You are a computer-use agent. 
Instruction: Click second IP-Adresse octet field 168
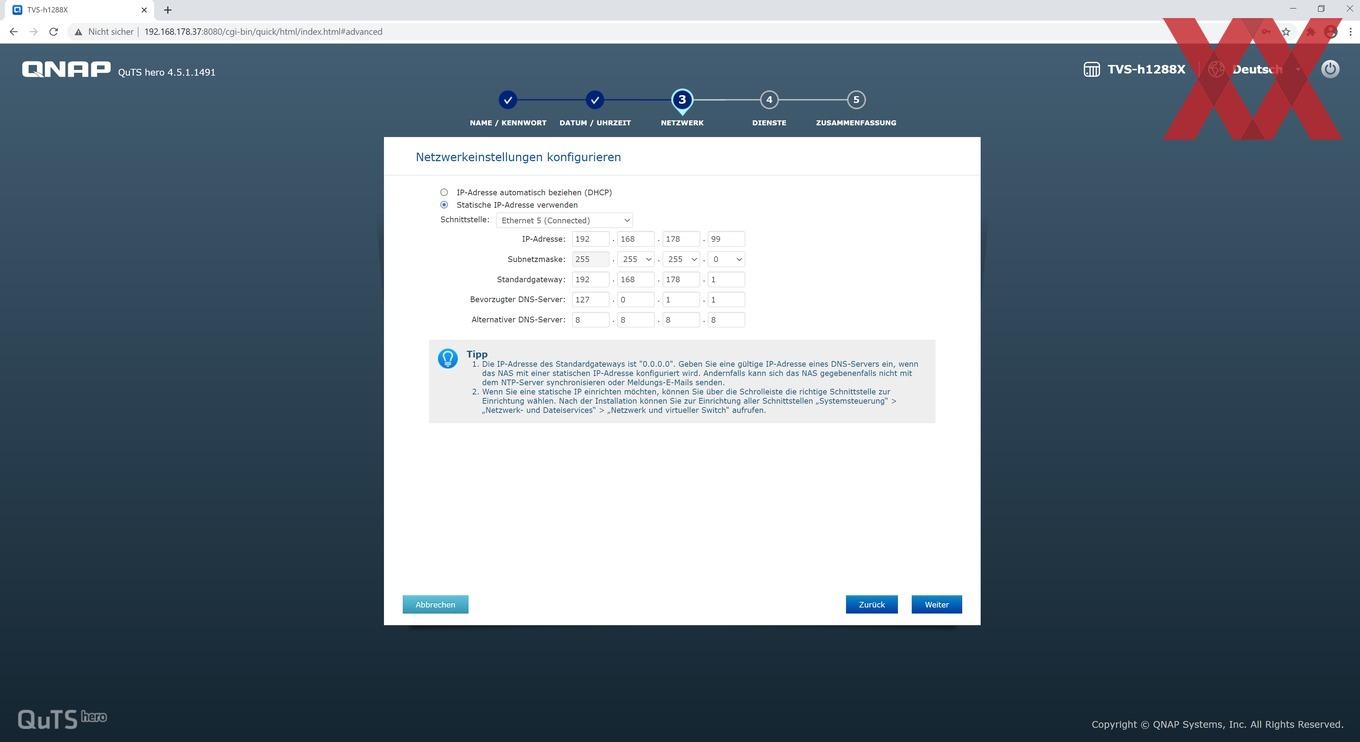point(636,239)
